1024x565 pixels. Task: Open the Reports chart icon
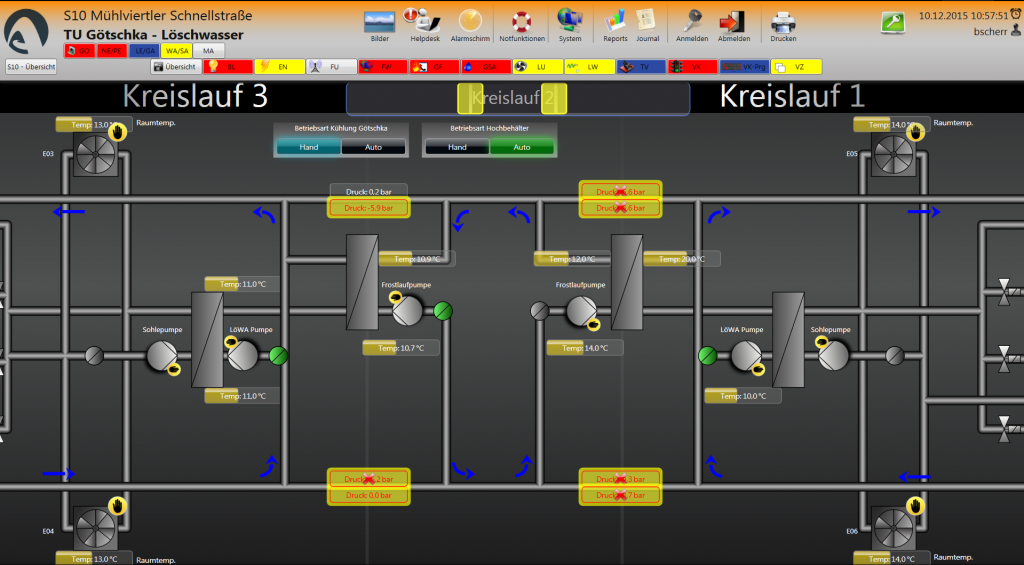(615, 21)
